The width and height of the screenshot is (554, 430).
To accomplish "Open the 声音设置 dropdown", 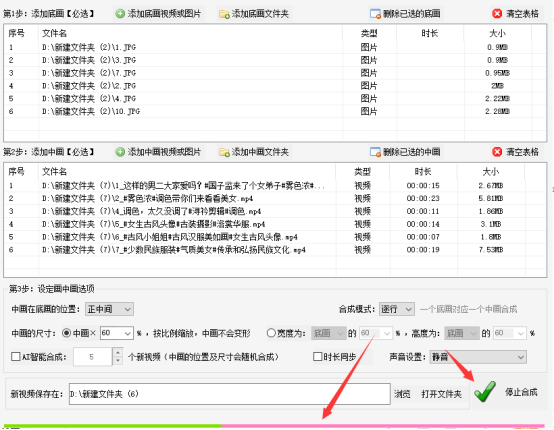I will pos(478,357).
